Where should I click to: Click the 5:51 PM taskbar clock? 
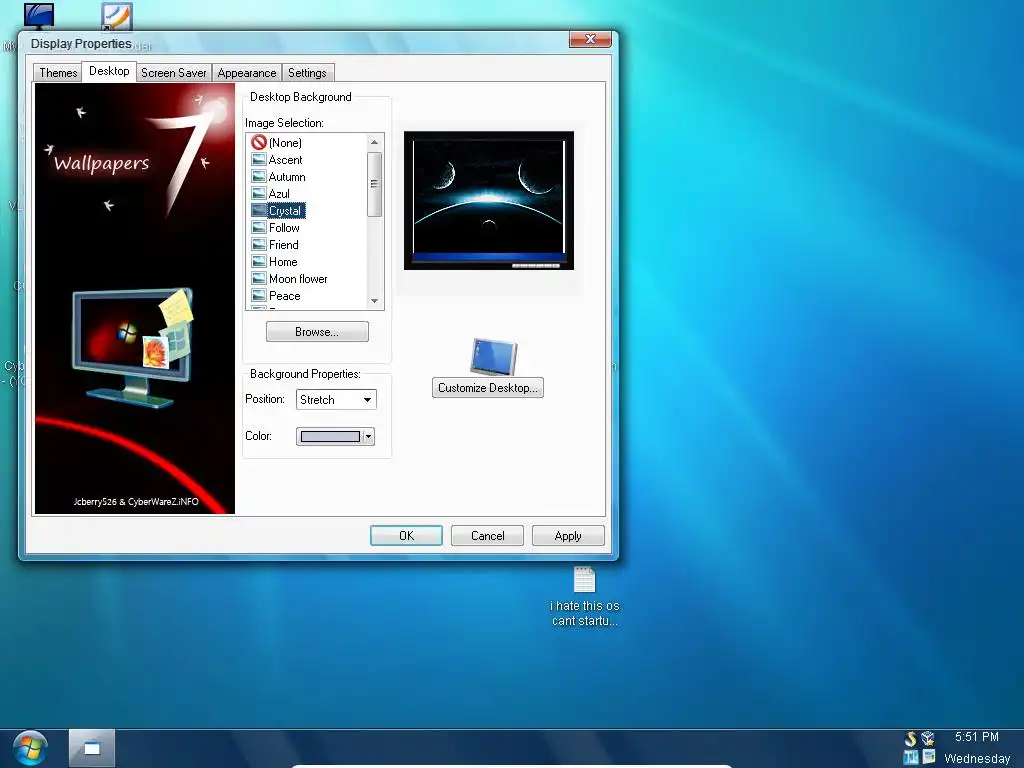(976, 737)
